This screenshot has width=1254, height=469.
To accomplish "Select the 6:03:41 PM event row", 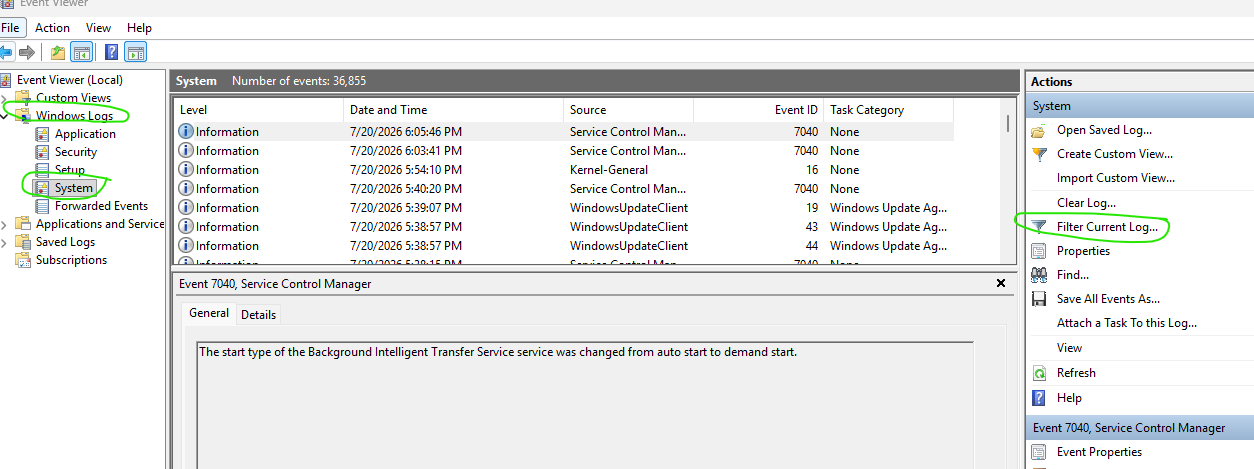I will (563, 151).
